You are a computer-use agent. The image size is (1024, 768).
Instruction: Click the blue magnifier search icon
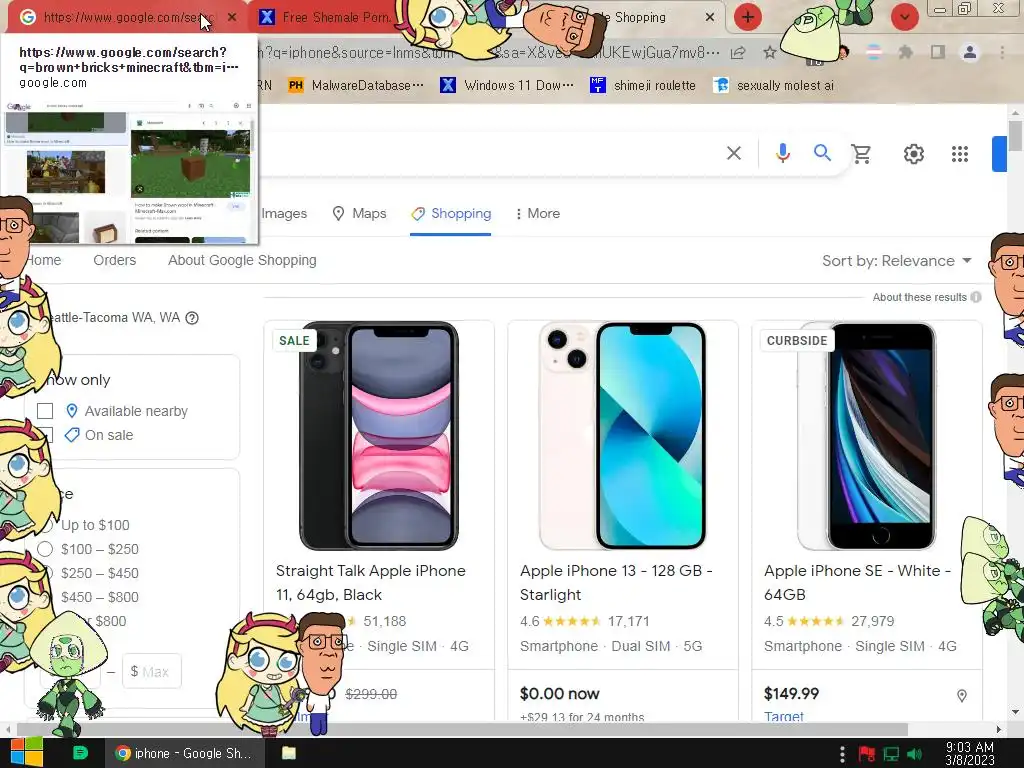point(822,153)
